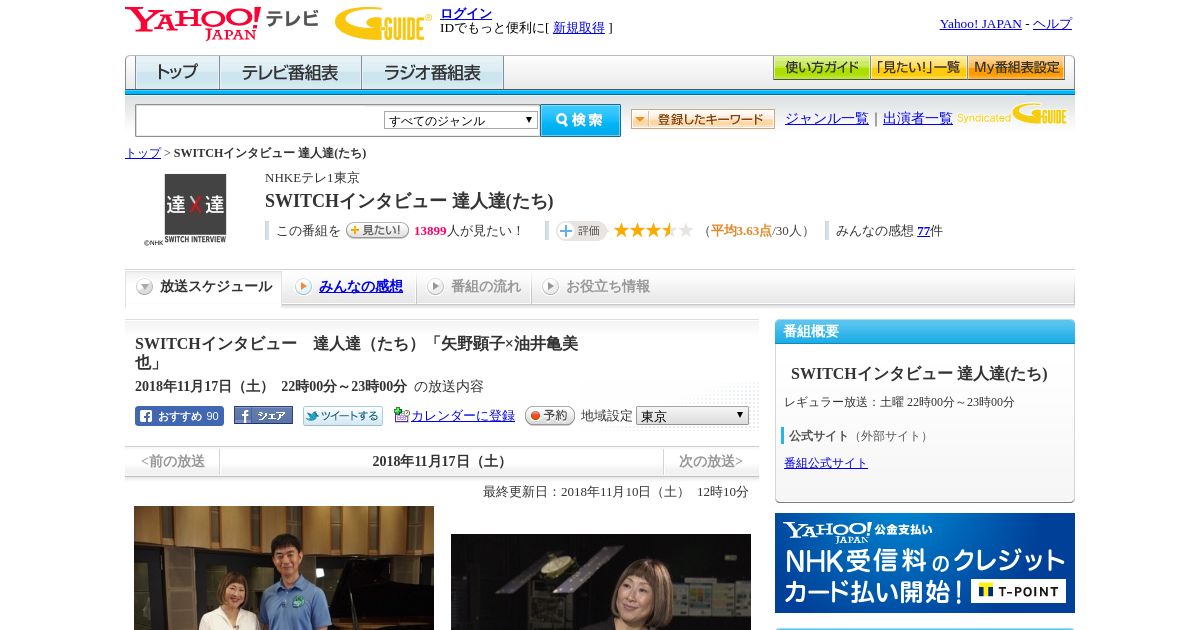Open the ヘルプ link
The image size is (1200, 630).
(1052, 23)
